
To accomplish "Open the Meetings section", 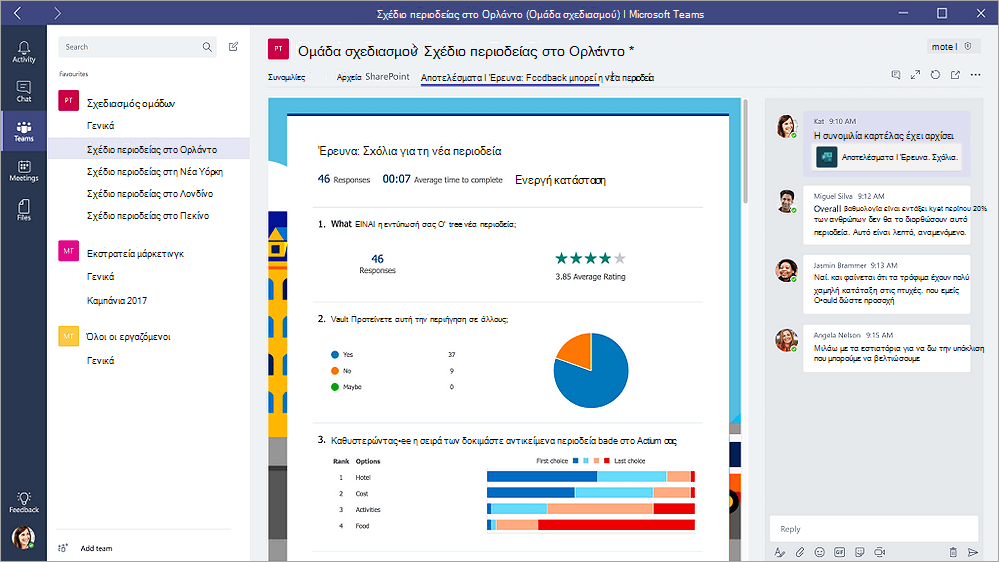I will click(24, 171).
